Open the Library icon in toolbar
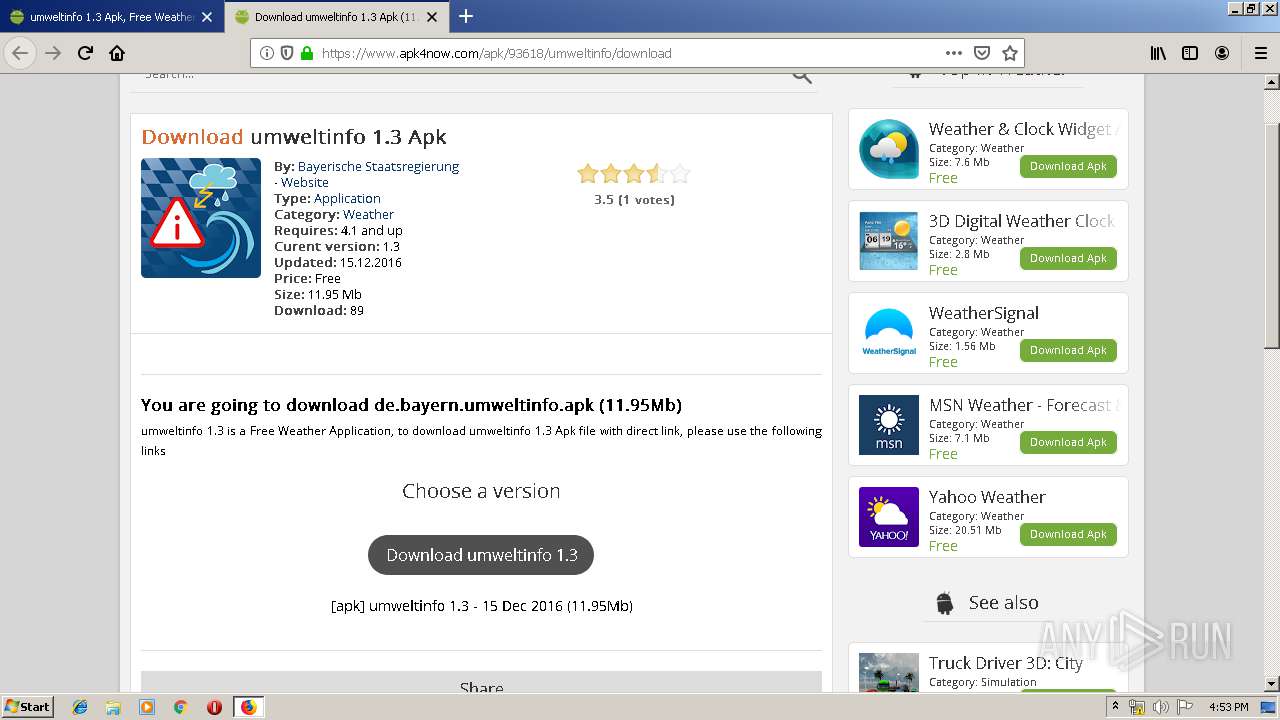The image size is (1280, 720). 1158,53
